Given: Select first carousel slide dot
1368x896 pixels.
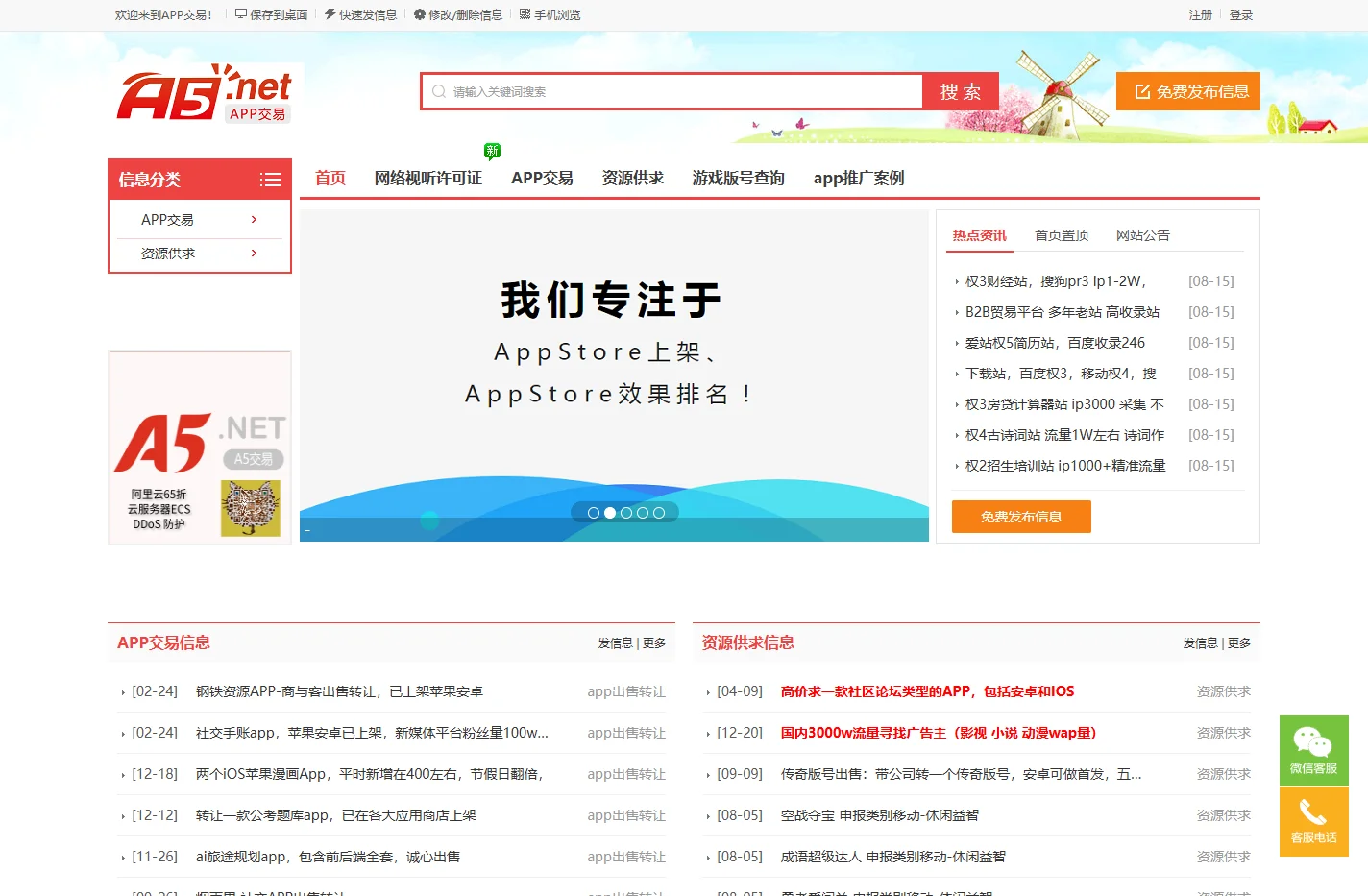Looking at the screenshot, I should click(594, 513).
